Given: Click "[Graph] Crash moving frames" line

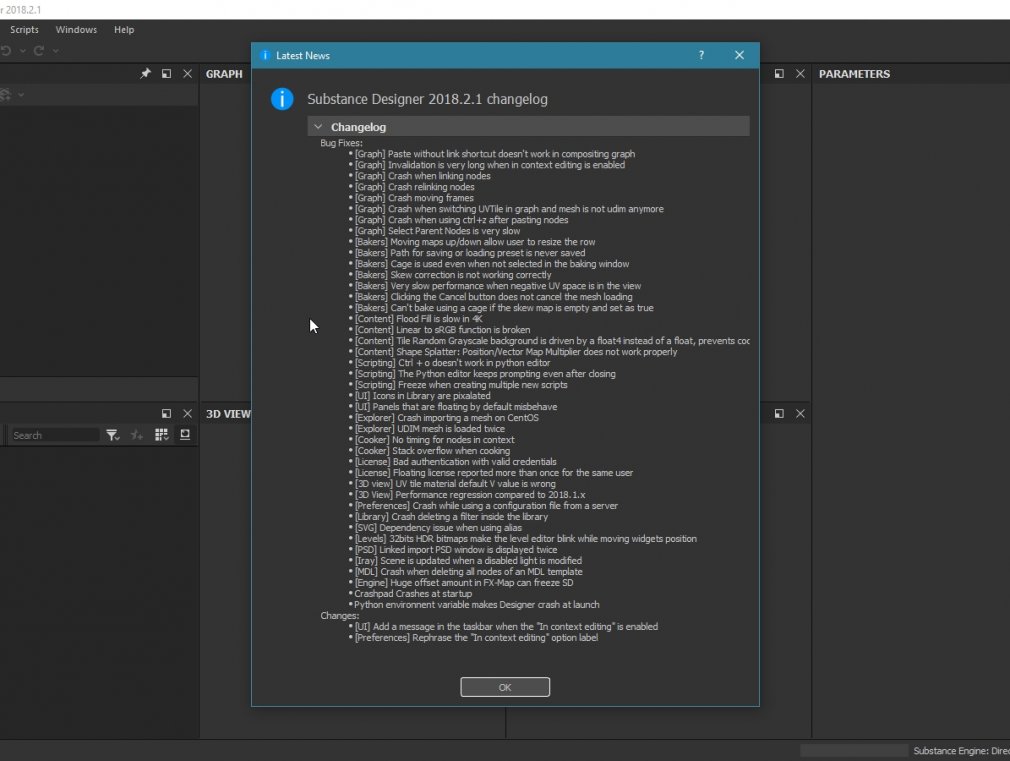Looking at the screenshot, I should pyautogui.click(x=414, y=198).
